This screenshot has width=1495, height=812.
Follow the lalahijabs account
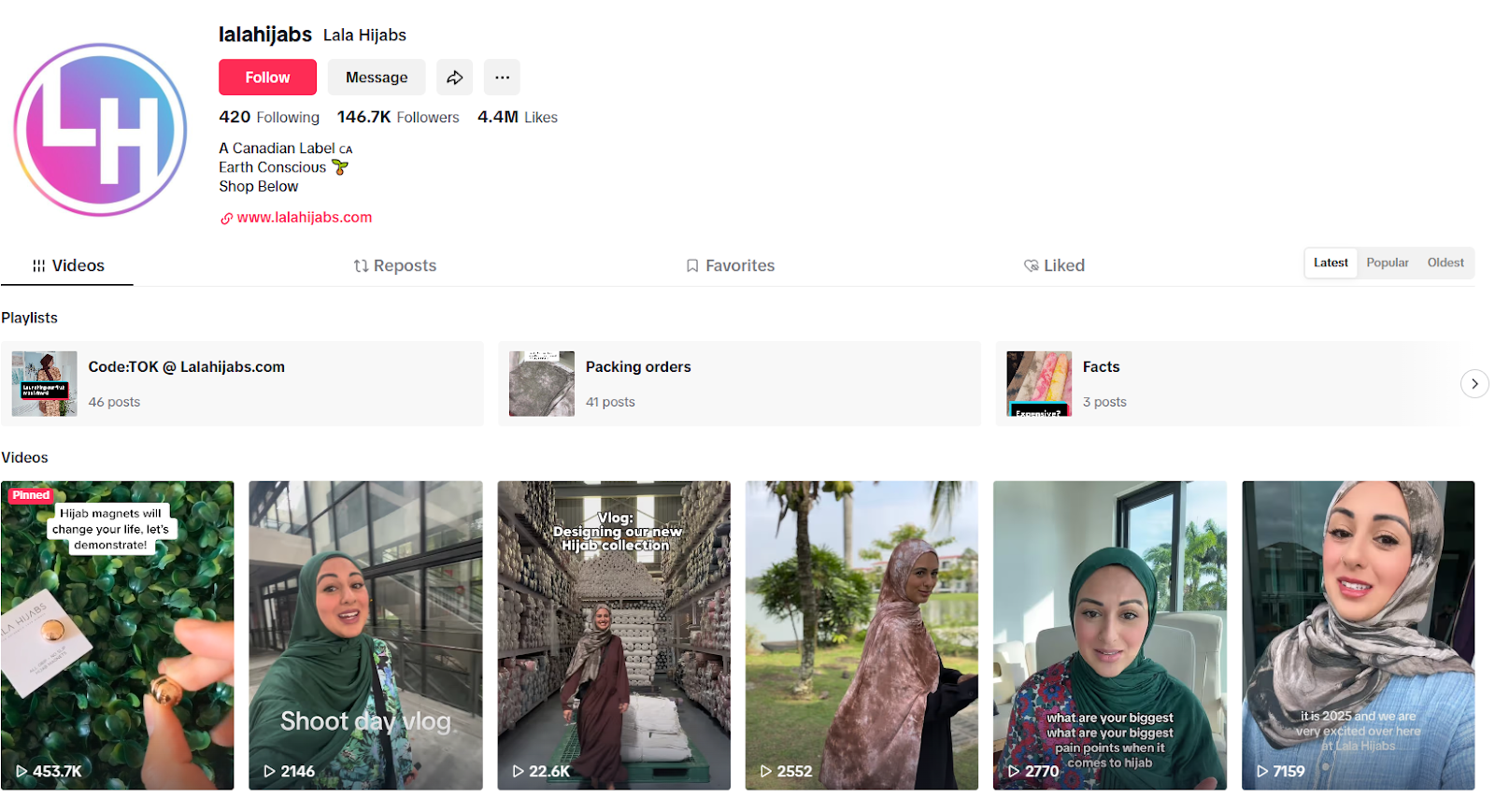(267, 78)
